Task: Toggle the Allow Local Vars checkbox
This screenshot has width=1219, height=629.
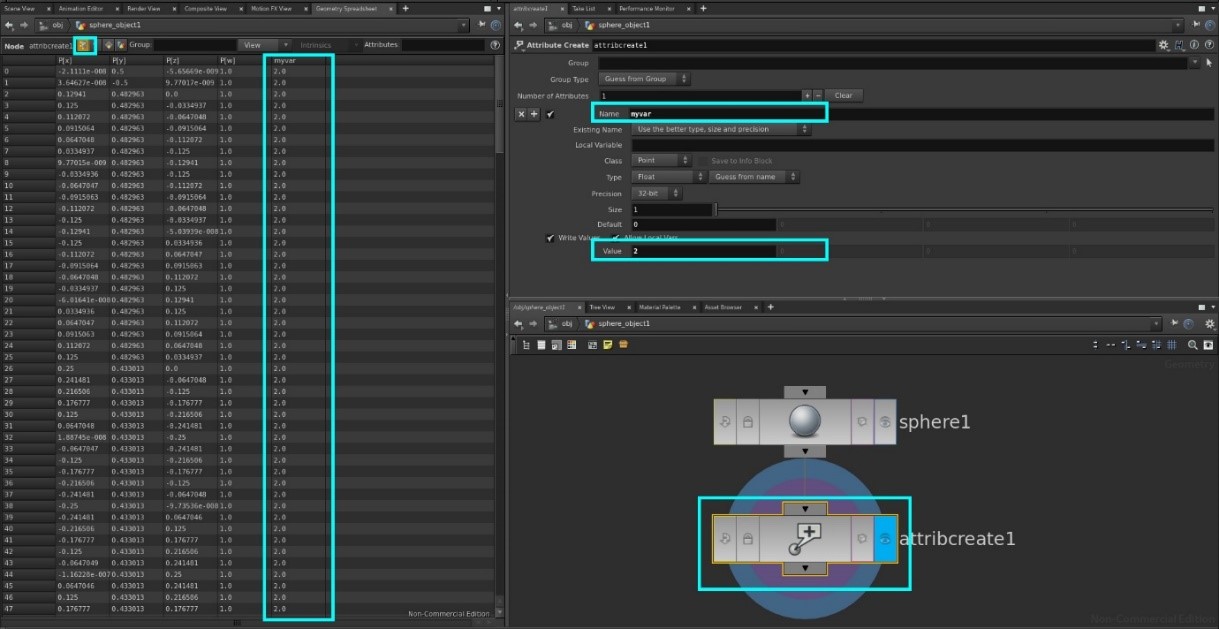Action: pos(616,238)
